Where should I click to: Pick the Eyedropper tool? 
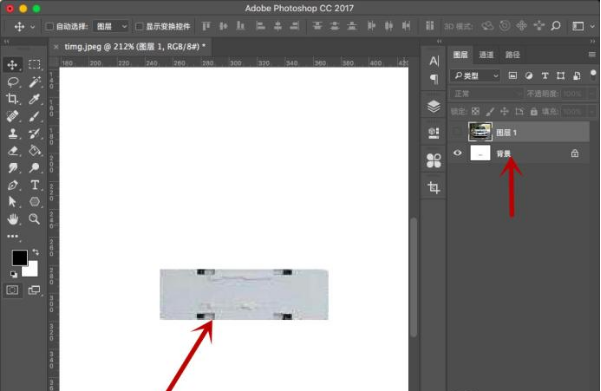coord(34,99)
